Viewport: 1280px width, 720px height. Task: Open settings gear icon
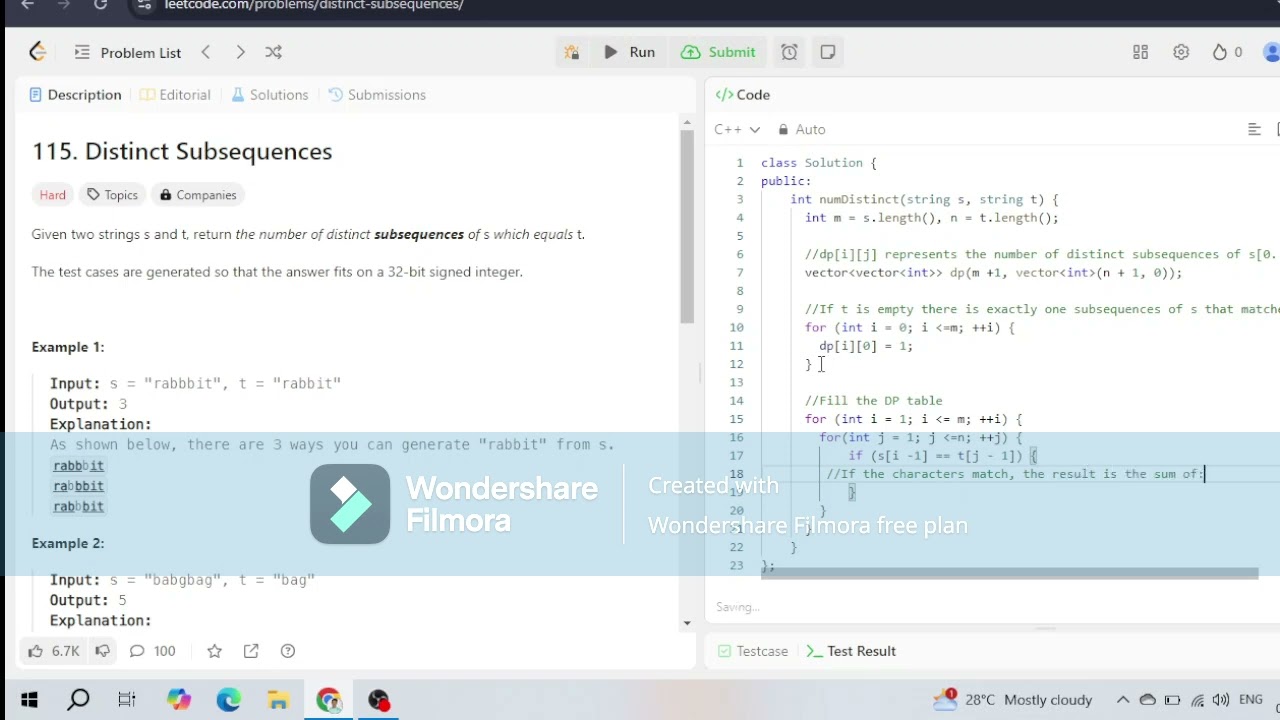(x=1181, y=52)
